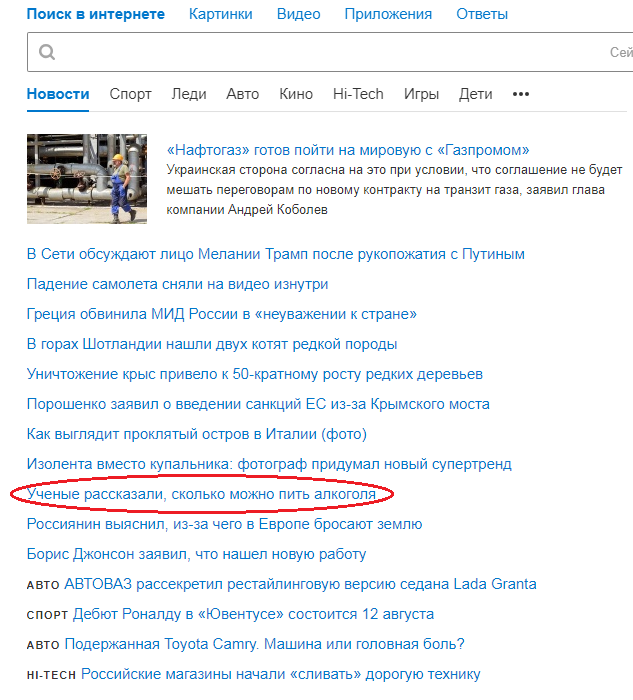Open the Падение самолета video news link
The width and height of the screenshot is (633, 700).
point(177,284)
